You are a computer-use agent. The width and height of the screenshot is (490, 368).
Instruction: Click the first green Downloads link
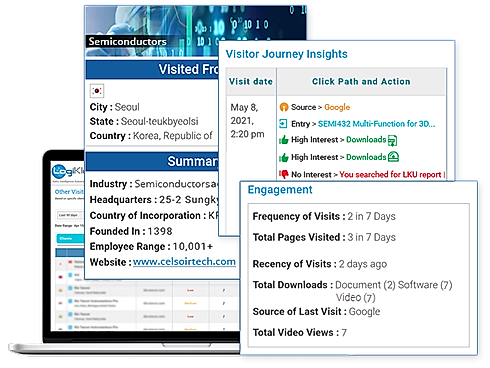tap(366, 140)
